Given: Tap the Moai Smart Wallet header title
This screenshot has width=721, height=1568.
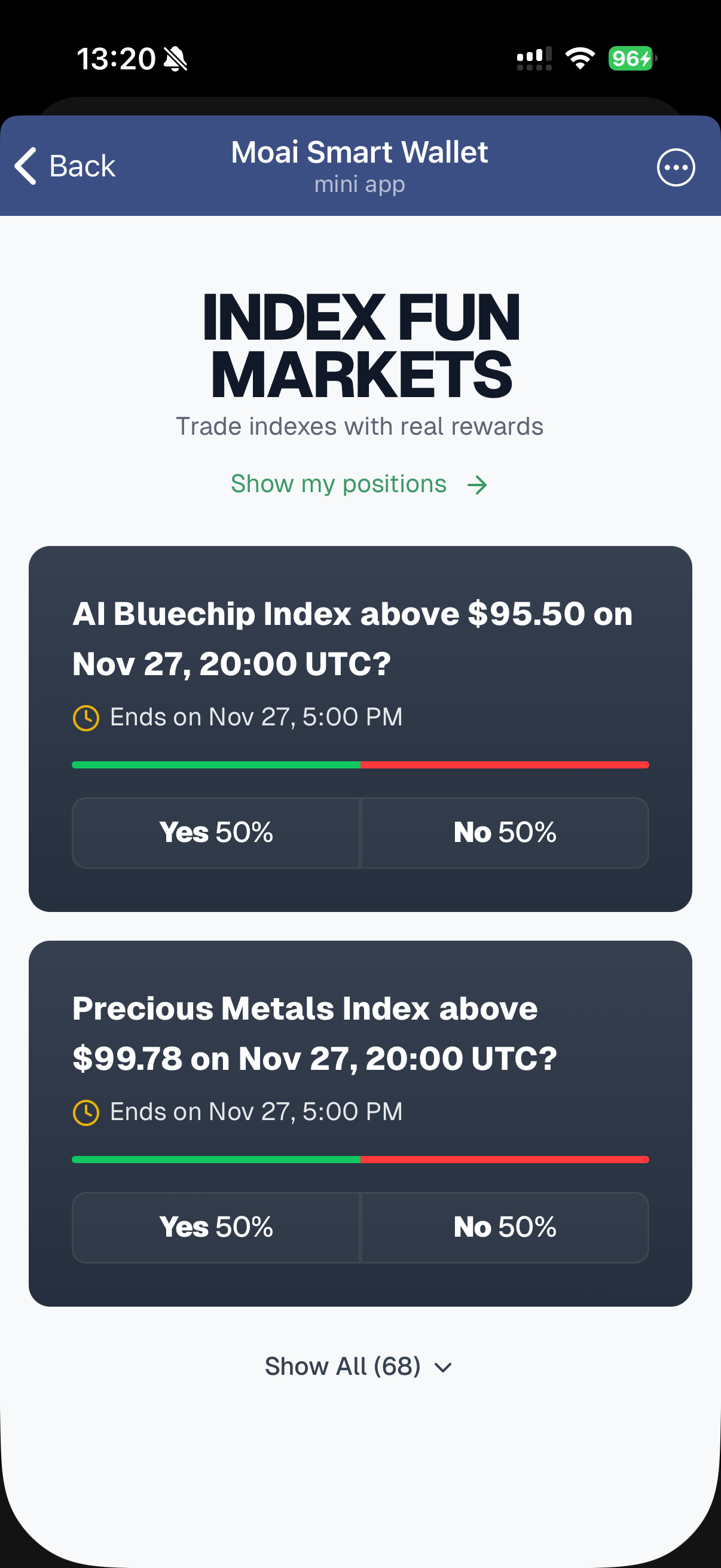Looking at the screenshot, I should pyautogui.click(x=359, y=152).
